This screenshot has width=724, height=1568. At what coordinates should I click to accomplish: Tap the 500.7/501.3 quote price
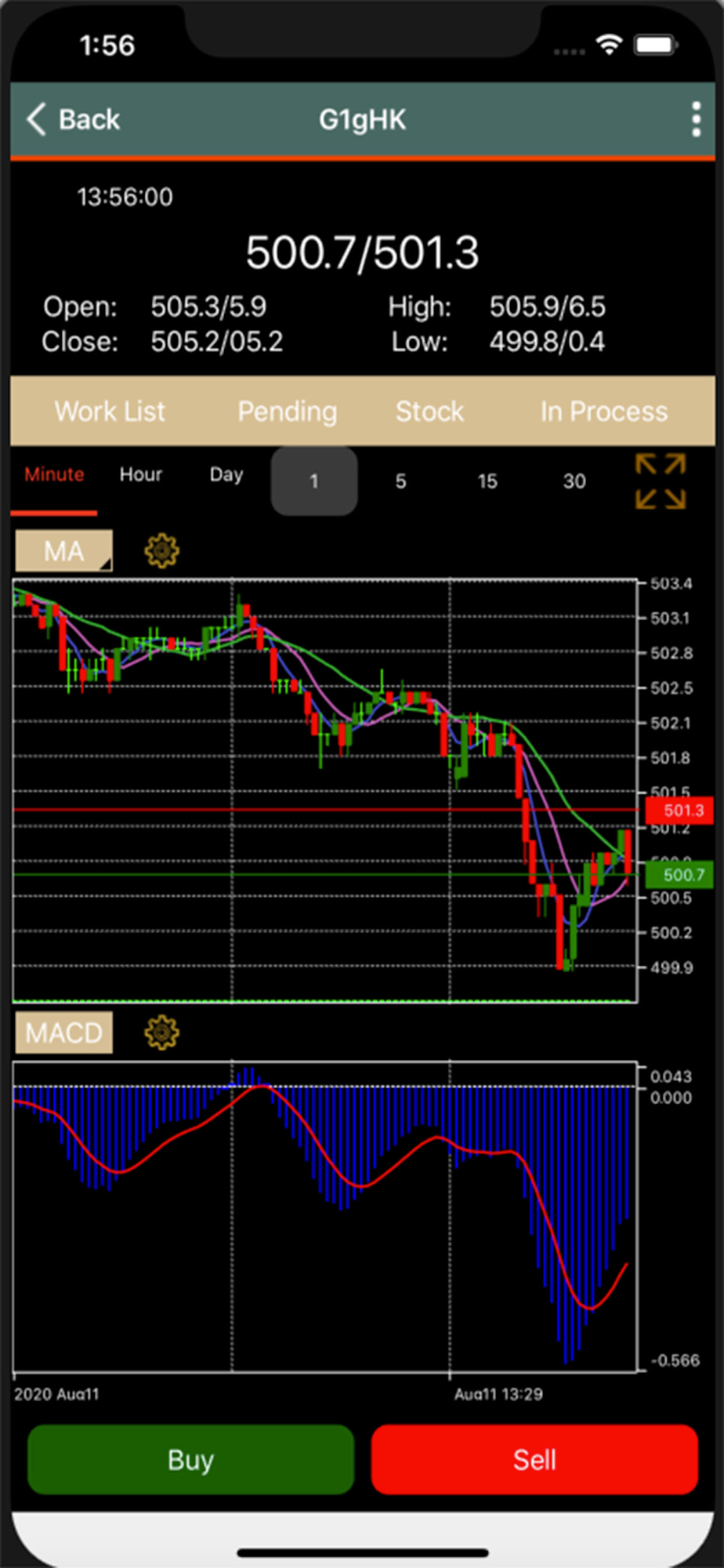point(362,252)
